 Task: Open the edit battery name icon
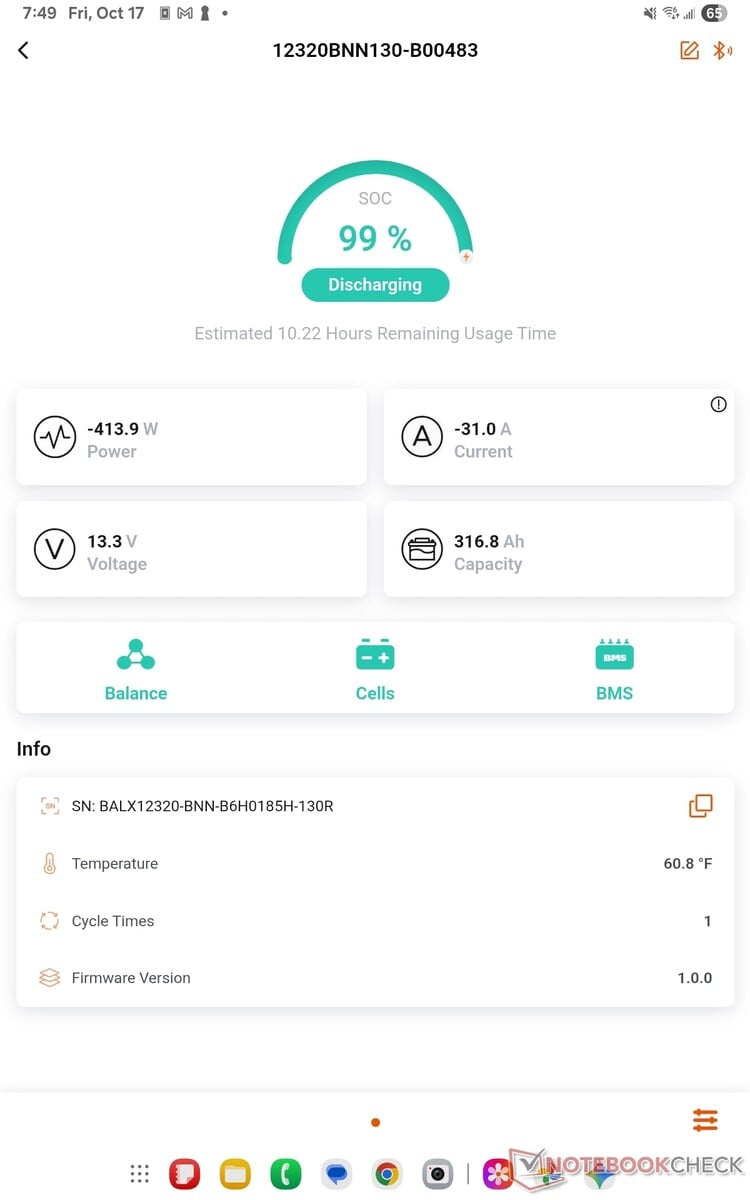(689, 50)
